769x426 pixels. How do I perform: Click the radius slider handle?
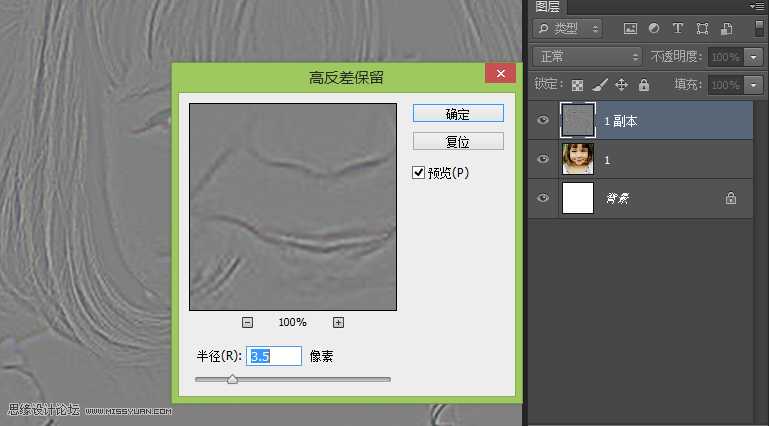coord(232,379)
